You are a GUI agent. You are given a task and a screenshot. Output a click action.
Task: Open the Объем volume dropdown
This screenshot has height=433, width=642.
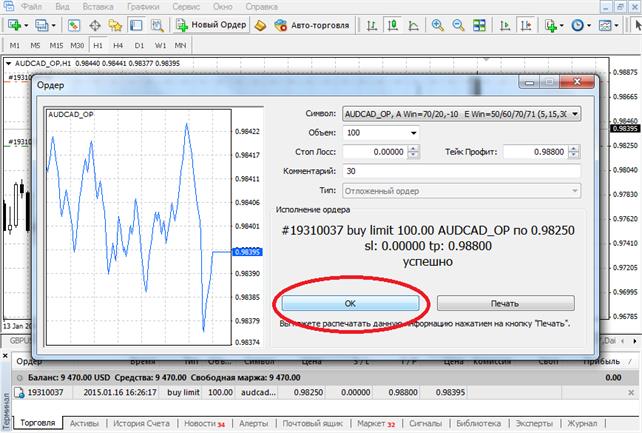click(x=412, y=132)
